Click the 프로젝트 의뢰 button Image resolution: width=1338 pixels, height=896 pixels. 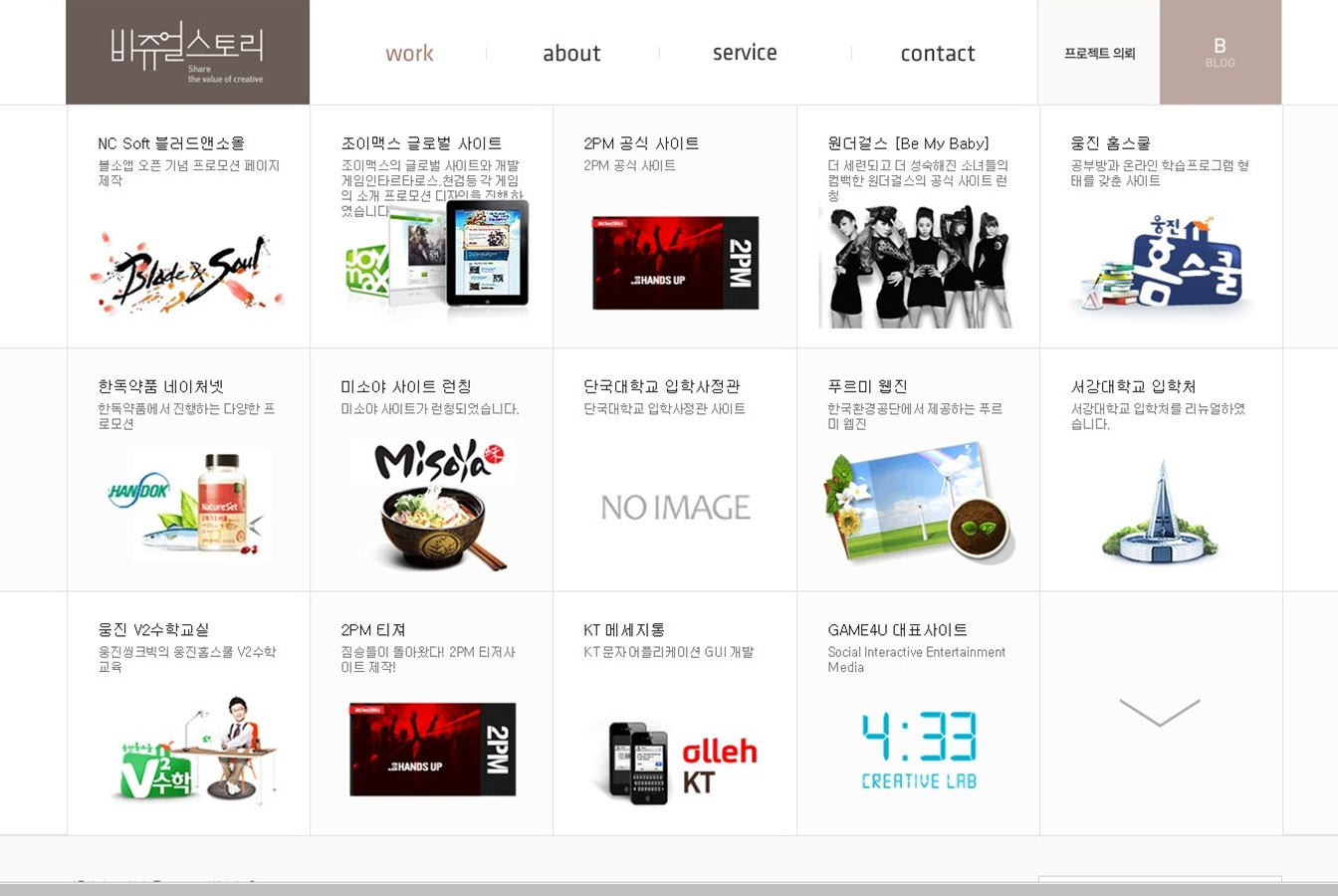click(1099, 54)
